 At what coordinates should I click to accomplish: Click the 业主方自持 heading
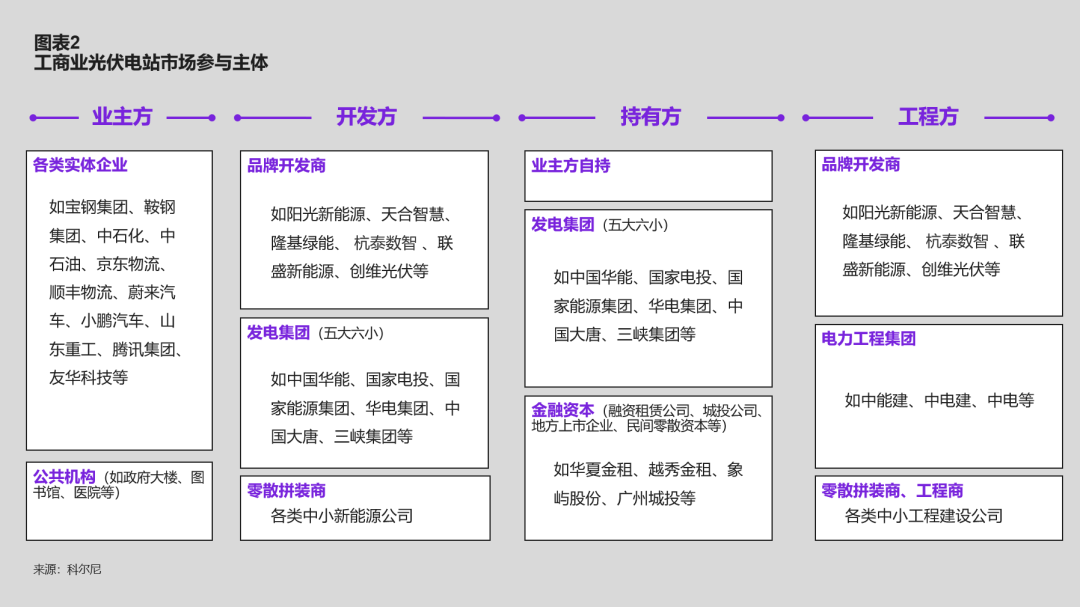570,166
